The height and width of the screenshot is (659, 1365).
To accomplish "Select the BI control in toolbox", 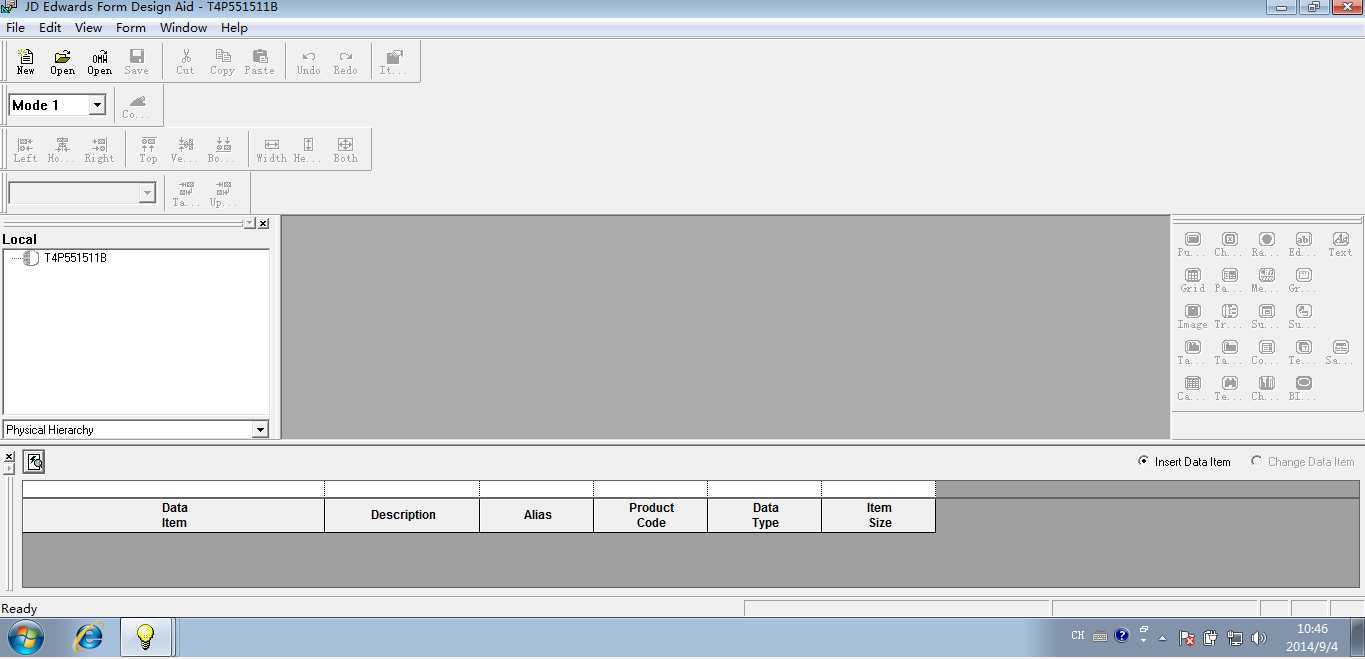I will (1303, 388).
